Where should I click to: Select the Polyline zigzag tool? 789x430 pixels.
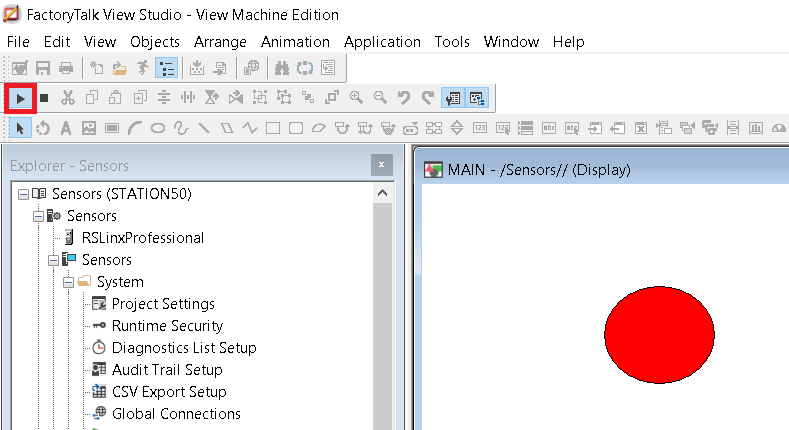coord(250,129)
